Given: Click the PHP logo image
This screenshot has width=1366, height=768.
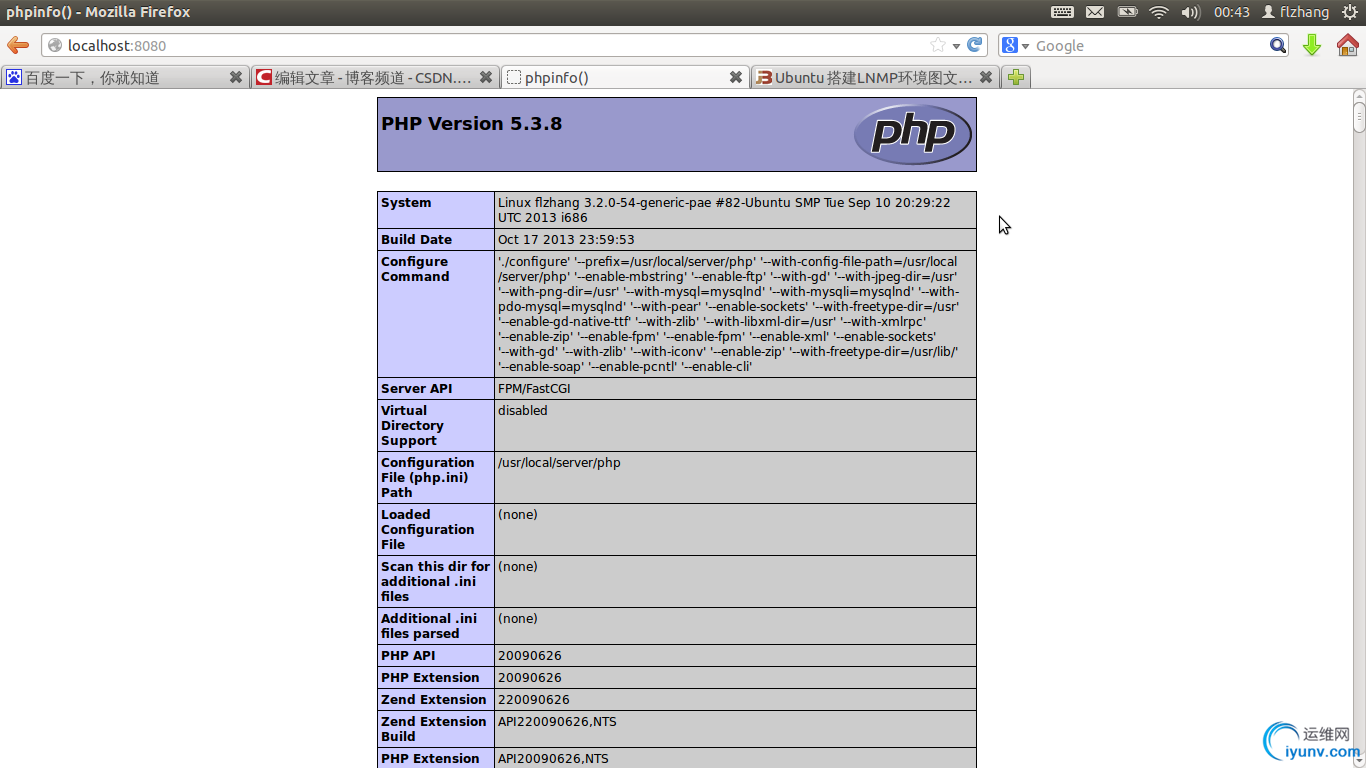Looking at the screenshot, I should click(912, 134).
